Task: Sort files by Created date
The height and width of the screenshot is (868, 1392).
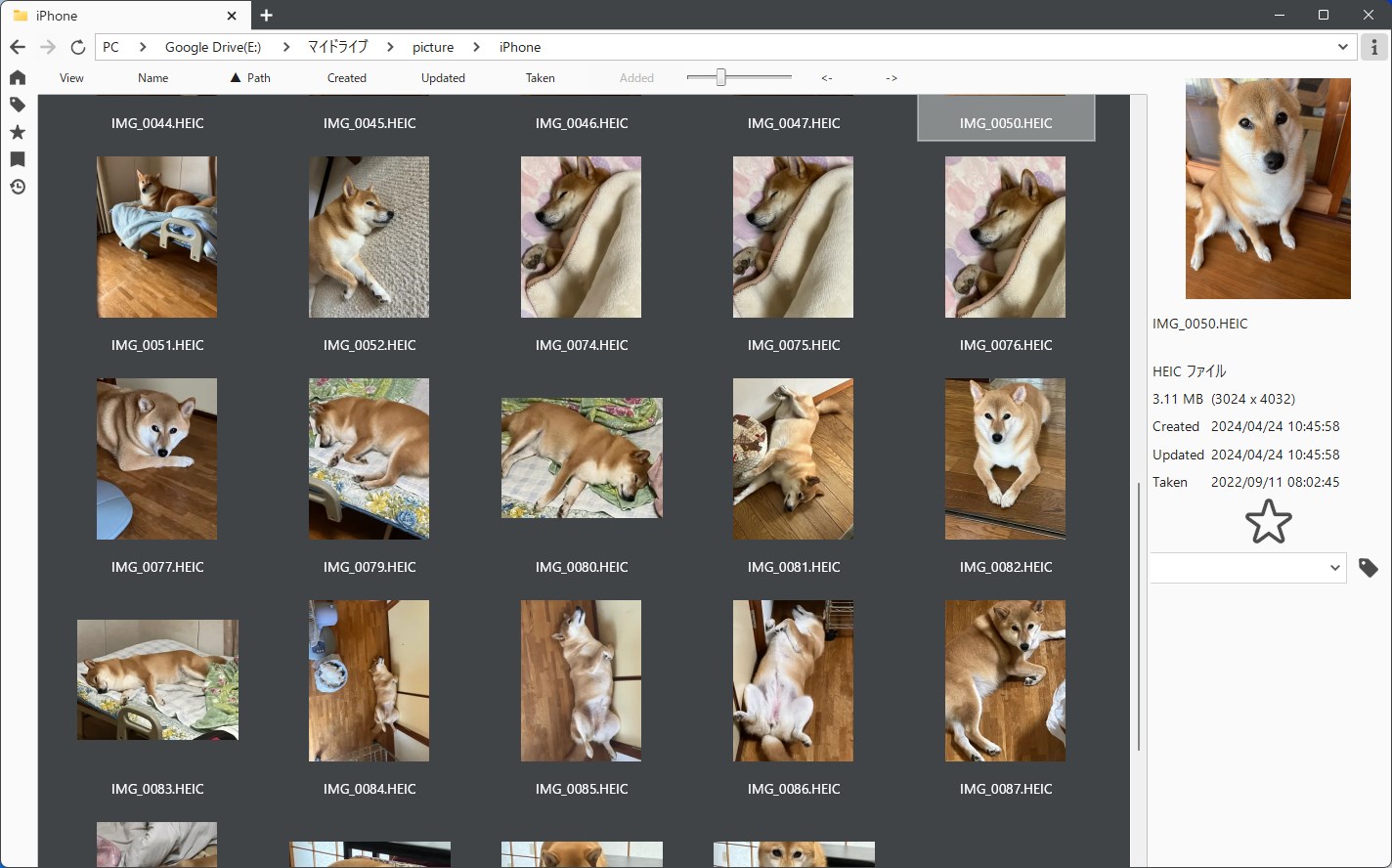Action: click(347, 78)
